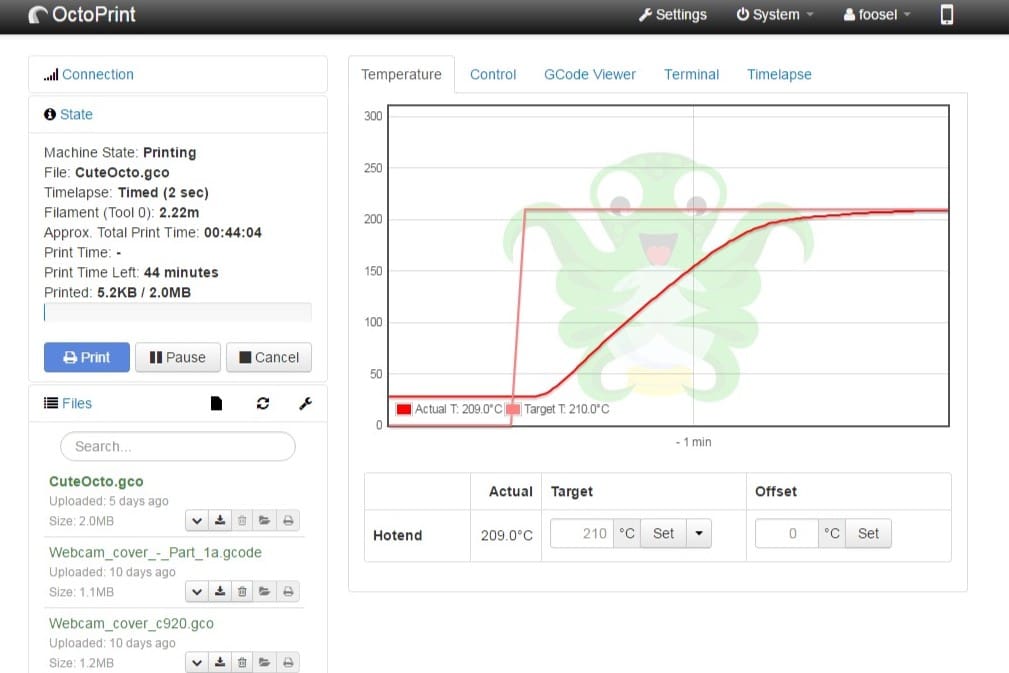
Task: Open the Terminal tab
Action: click(691, 75)
